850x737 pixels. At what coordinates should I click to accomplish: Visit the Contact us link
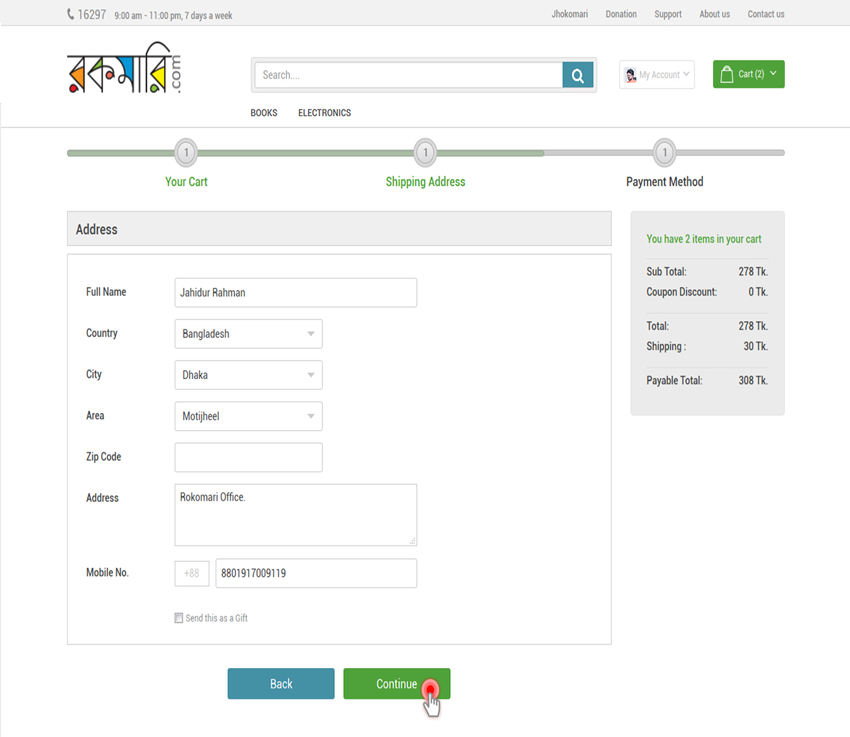point(766,14)
